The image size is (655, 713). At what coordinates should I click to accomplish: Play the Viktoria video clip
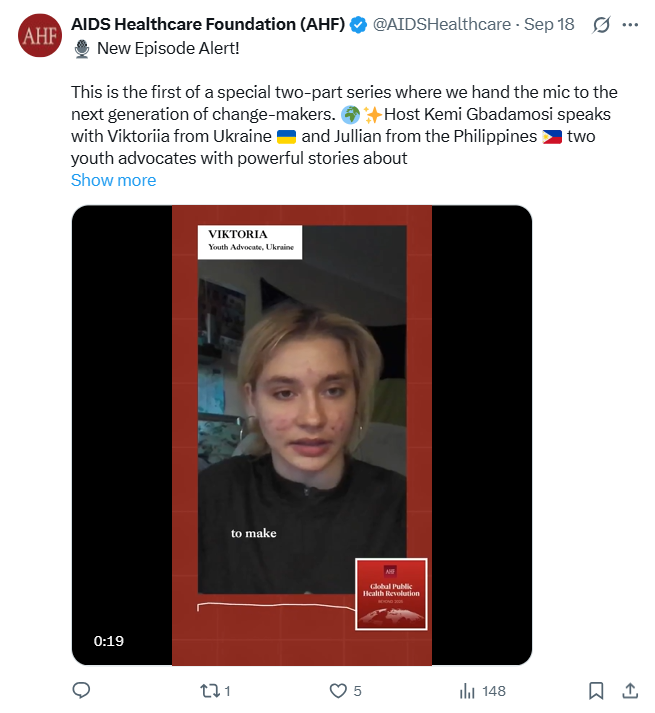(302, 435)
